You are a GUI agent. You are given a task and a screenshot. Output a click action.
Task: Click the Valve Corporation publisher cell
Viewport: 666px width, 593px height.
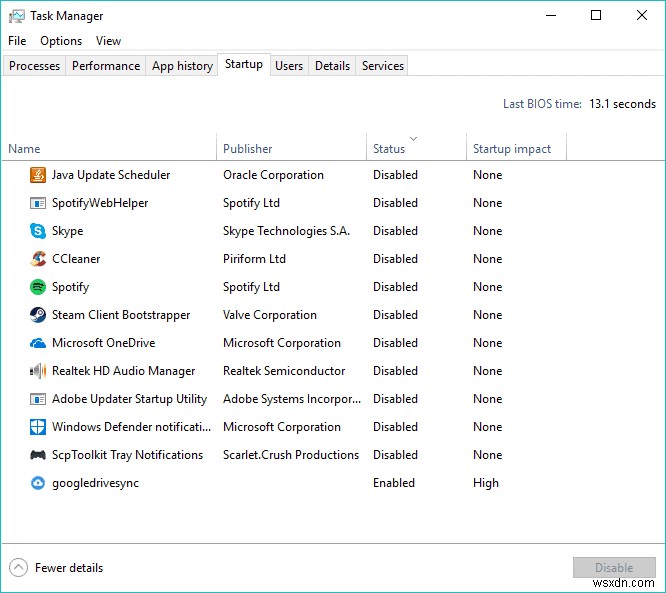point(270,315)
